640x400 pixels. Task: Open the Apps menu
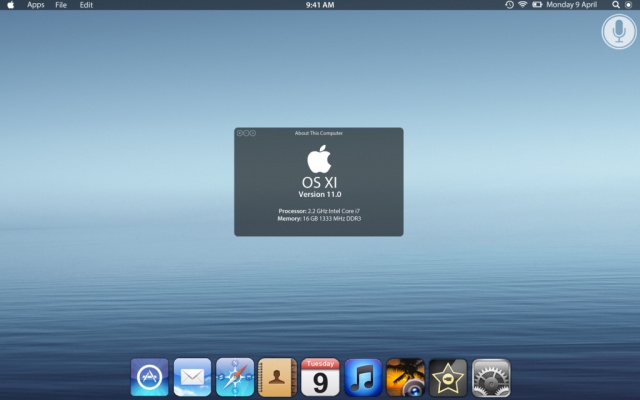[36, 5]
